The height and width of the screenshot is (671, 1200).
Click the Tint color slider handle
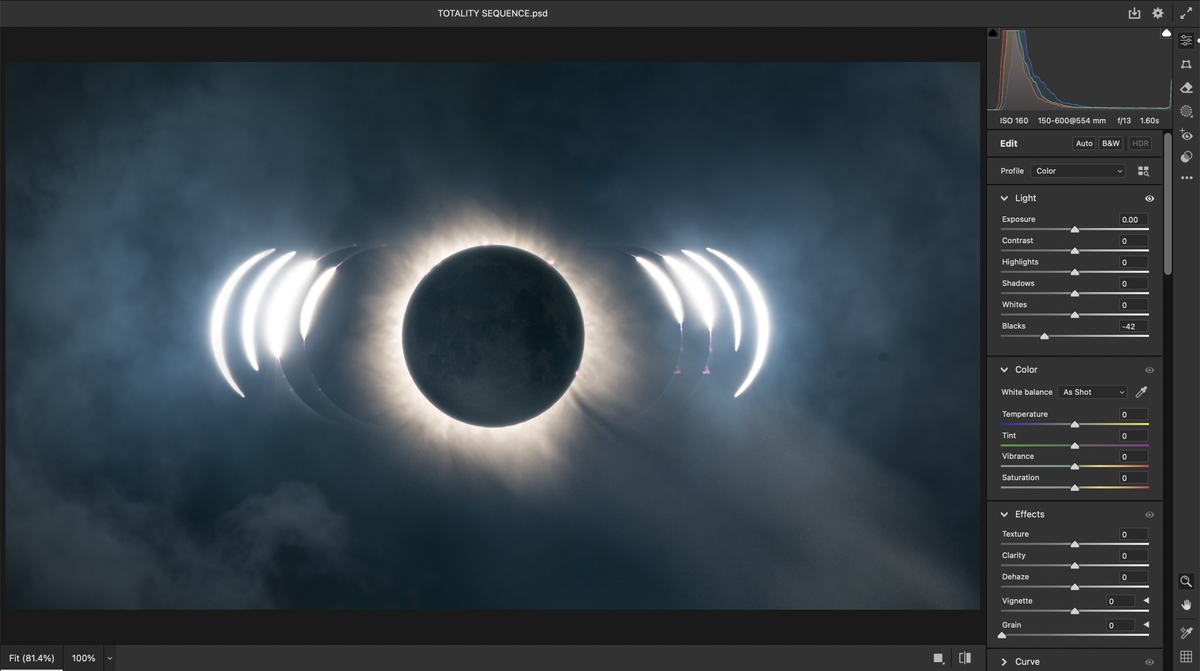(1075, 446)
